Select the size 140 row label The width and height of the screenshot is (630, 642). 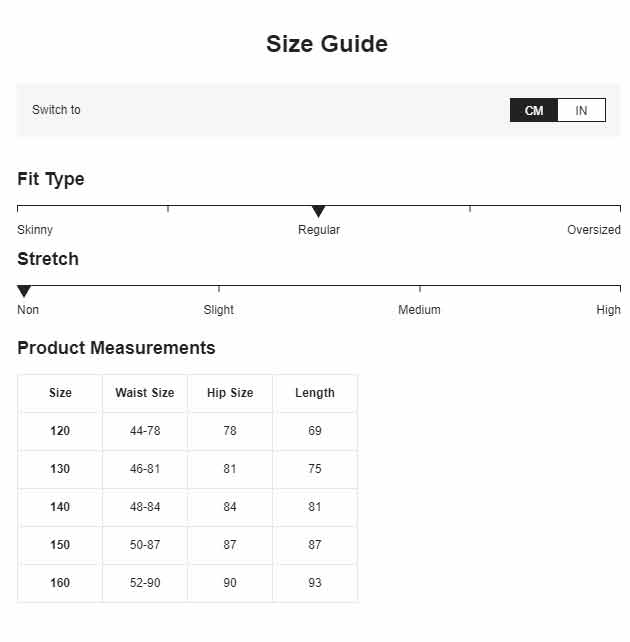point(60,507)
